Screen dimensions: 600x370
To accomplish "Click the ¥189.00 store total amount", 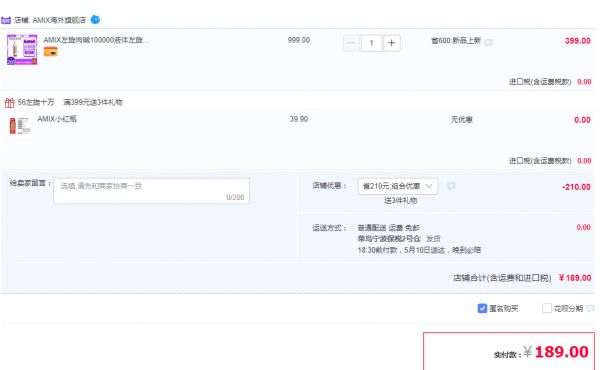I will tap(575, 278).
